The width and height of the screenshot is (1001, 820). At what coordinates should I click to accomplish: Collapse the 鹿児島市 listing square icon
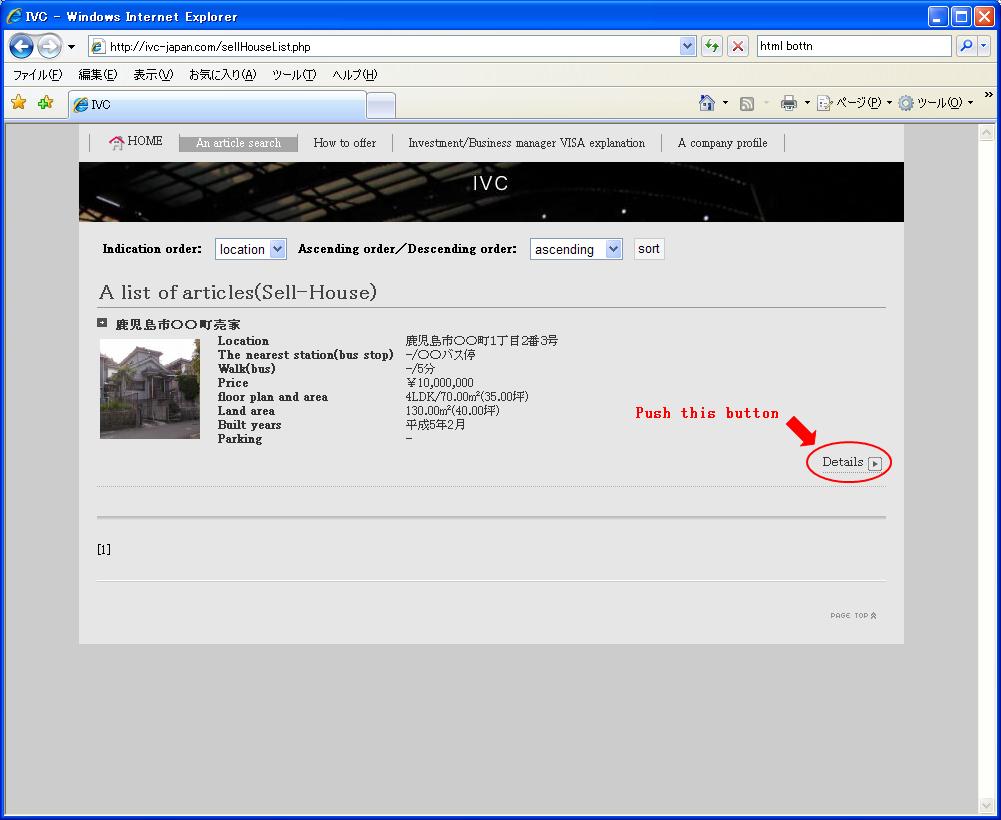click(x=102, y=323)
